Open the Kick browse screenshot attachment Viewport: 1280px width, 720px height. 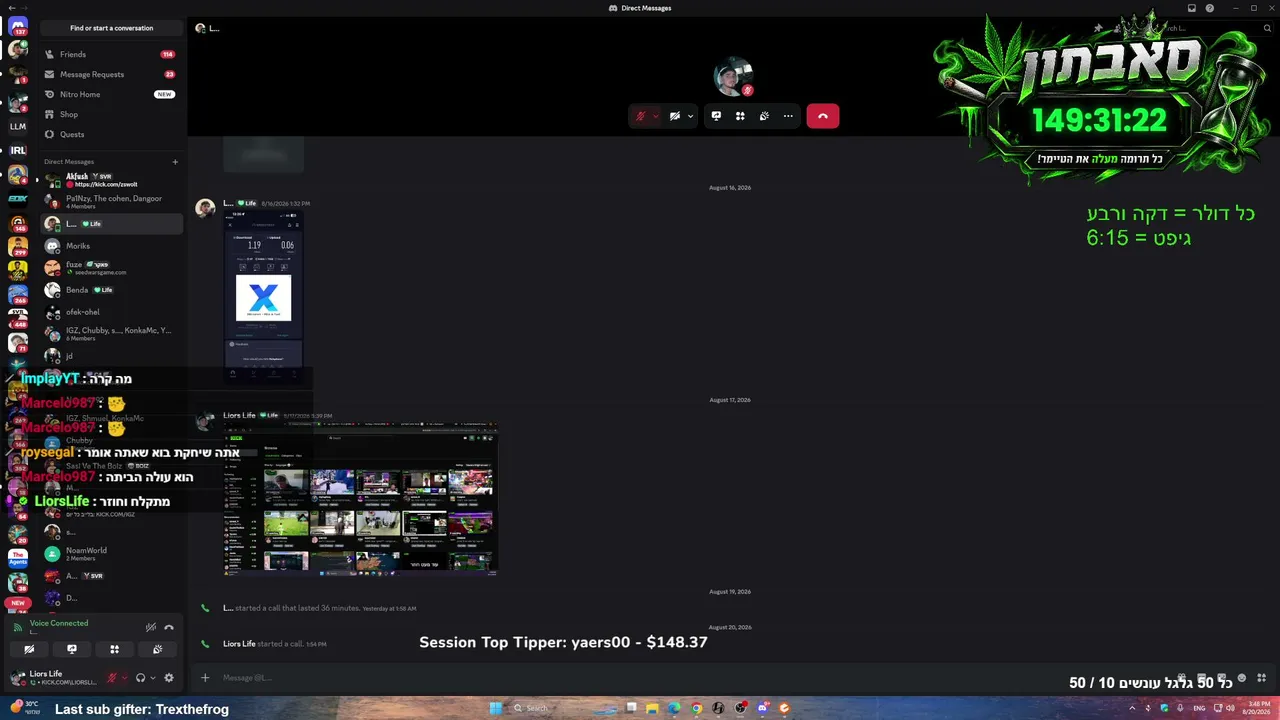click(x=361, y=500)
